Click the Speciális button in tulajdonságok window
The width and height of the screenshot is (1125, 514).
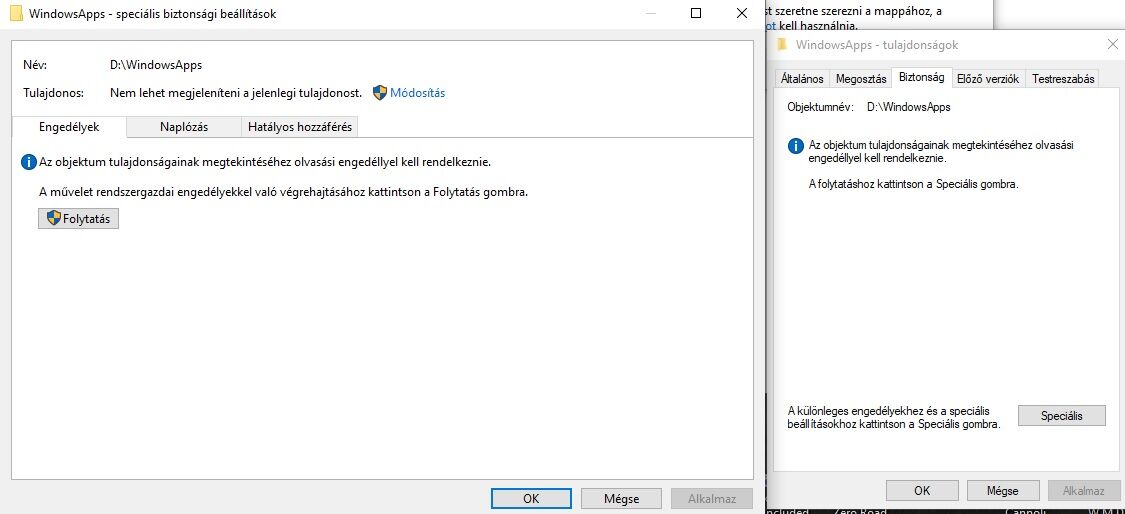pos(1061,416)
